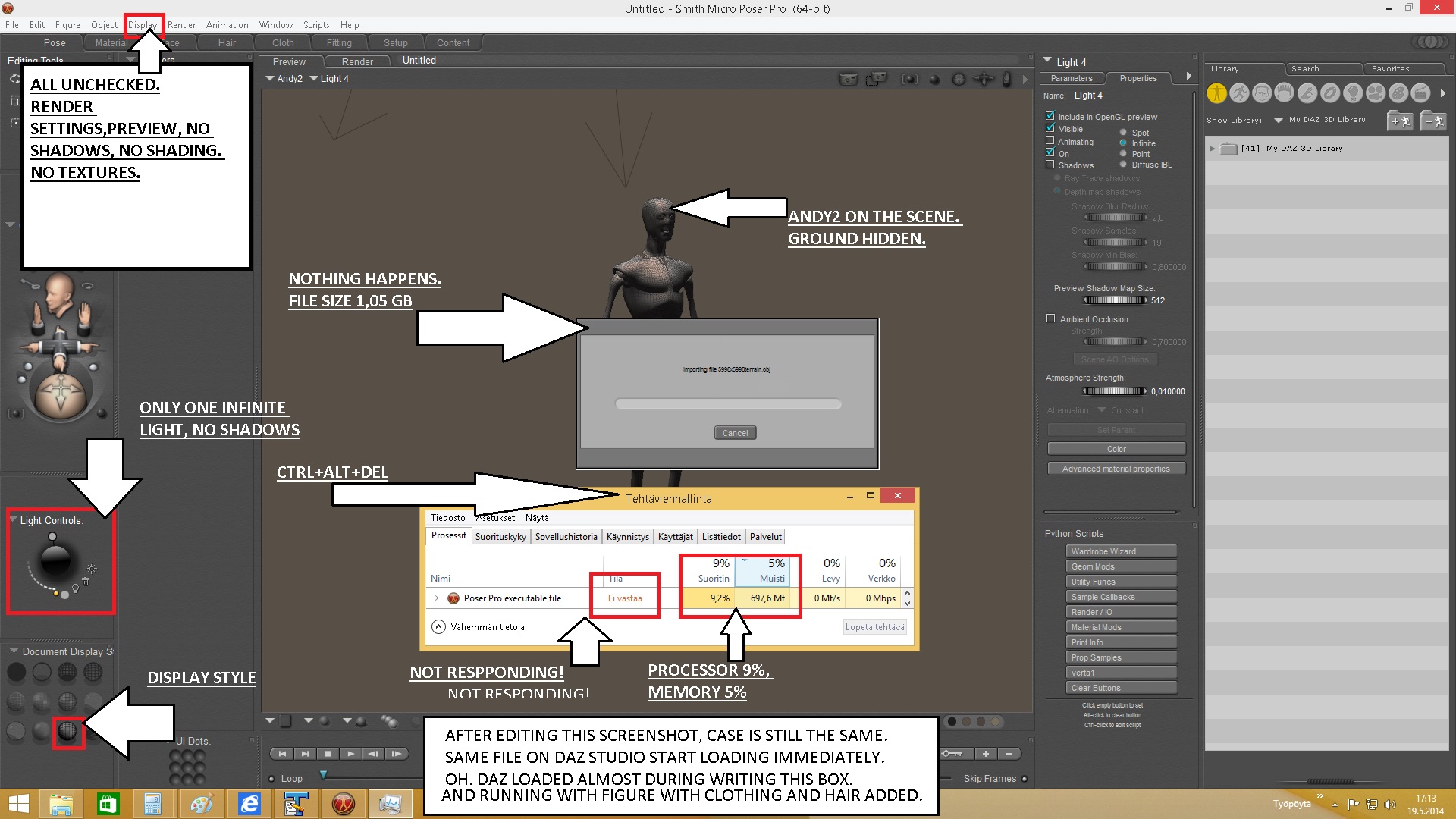Open the Render menu
Viewport: 1456px width, 819px height.
click(181, 25)
